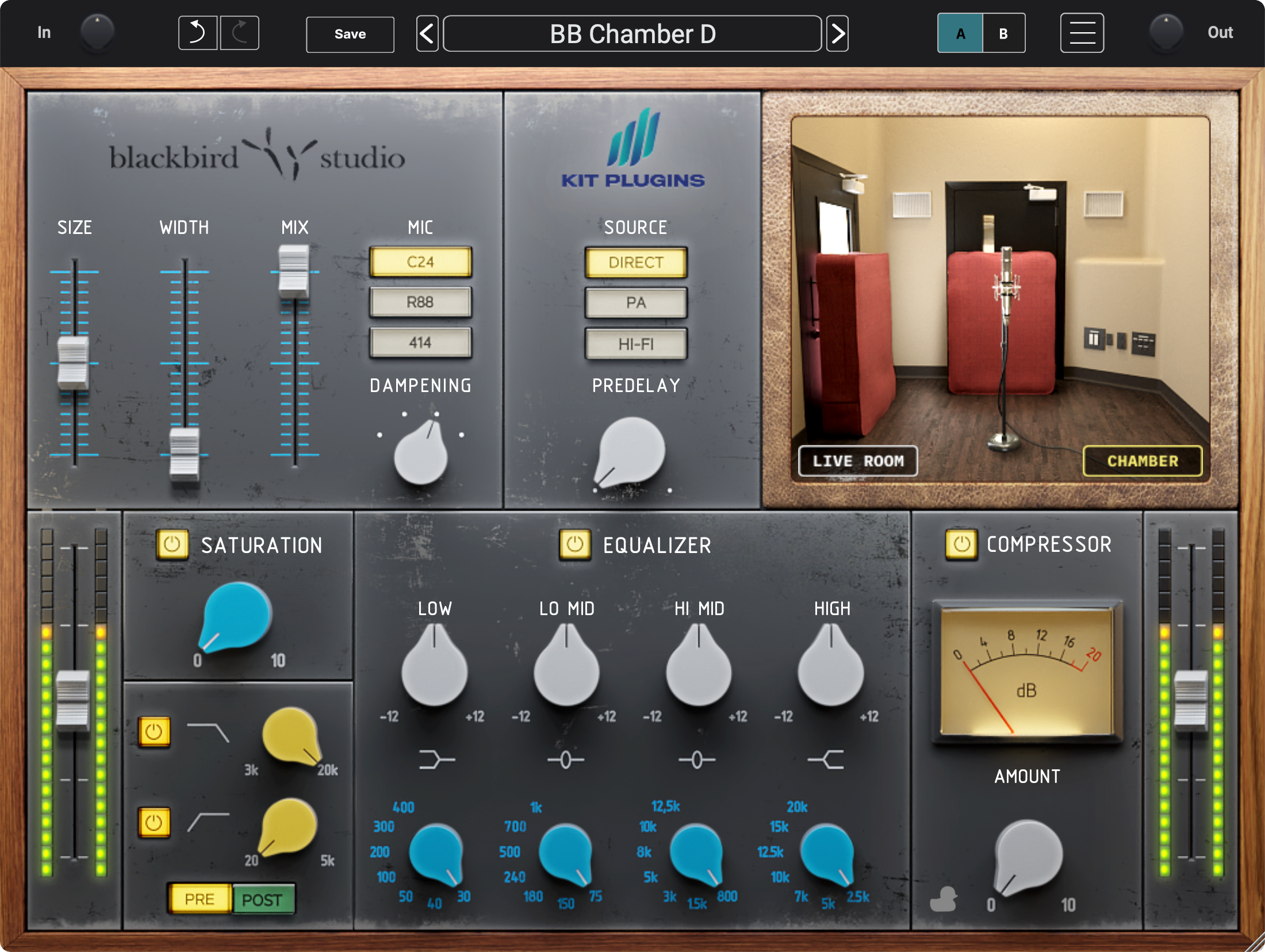Click the HI MID gain knob
Screen dimensions: 1265x952
pos(699,667)
